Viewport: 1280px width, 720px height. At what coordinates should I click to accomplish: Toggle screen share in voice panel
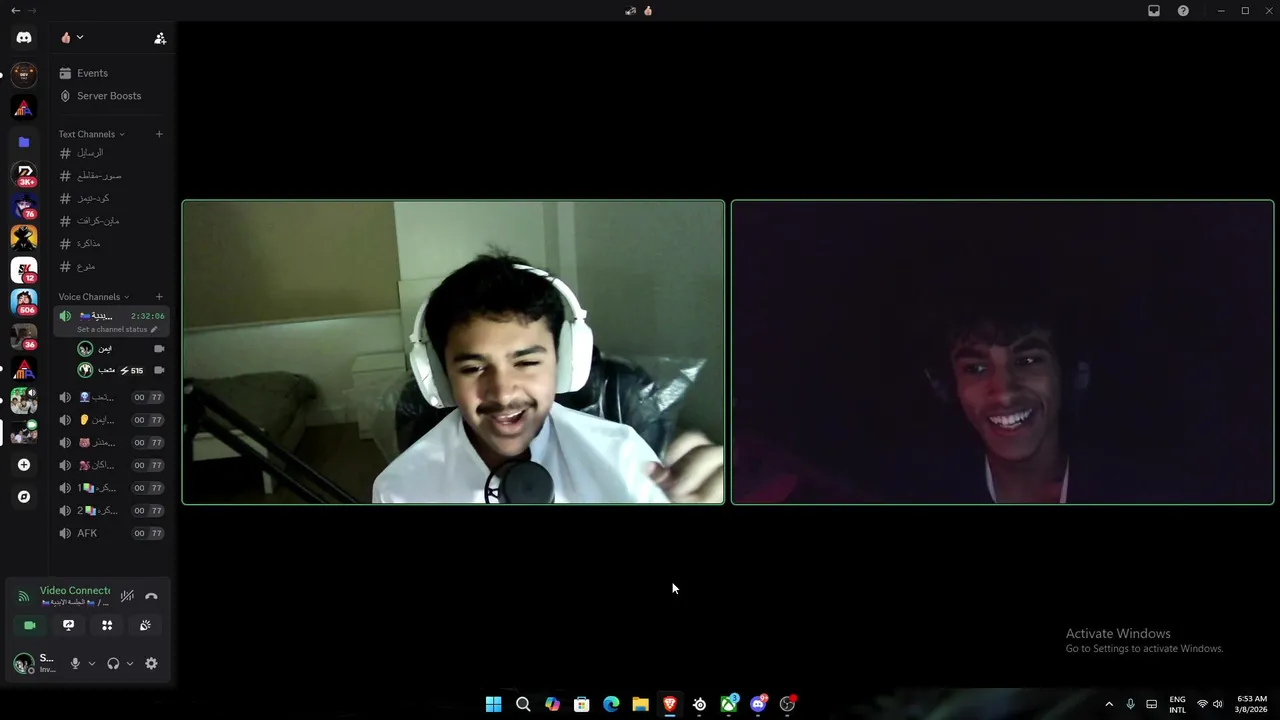coord(68,625)
